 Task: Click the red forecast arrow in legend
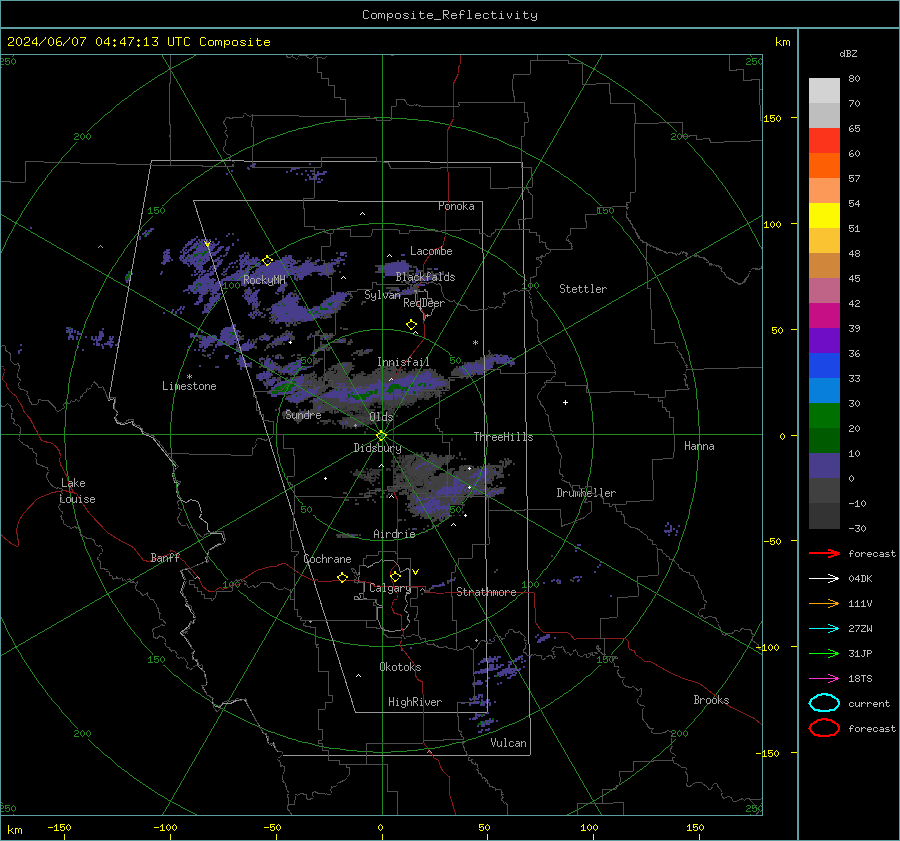click(x=824, y=553)
